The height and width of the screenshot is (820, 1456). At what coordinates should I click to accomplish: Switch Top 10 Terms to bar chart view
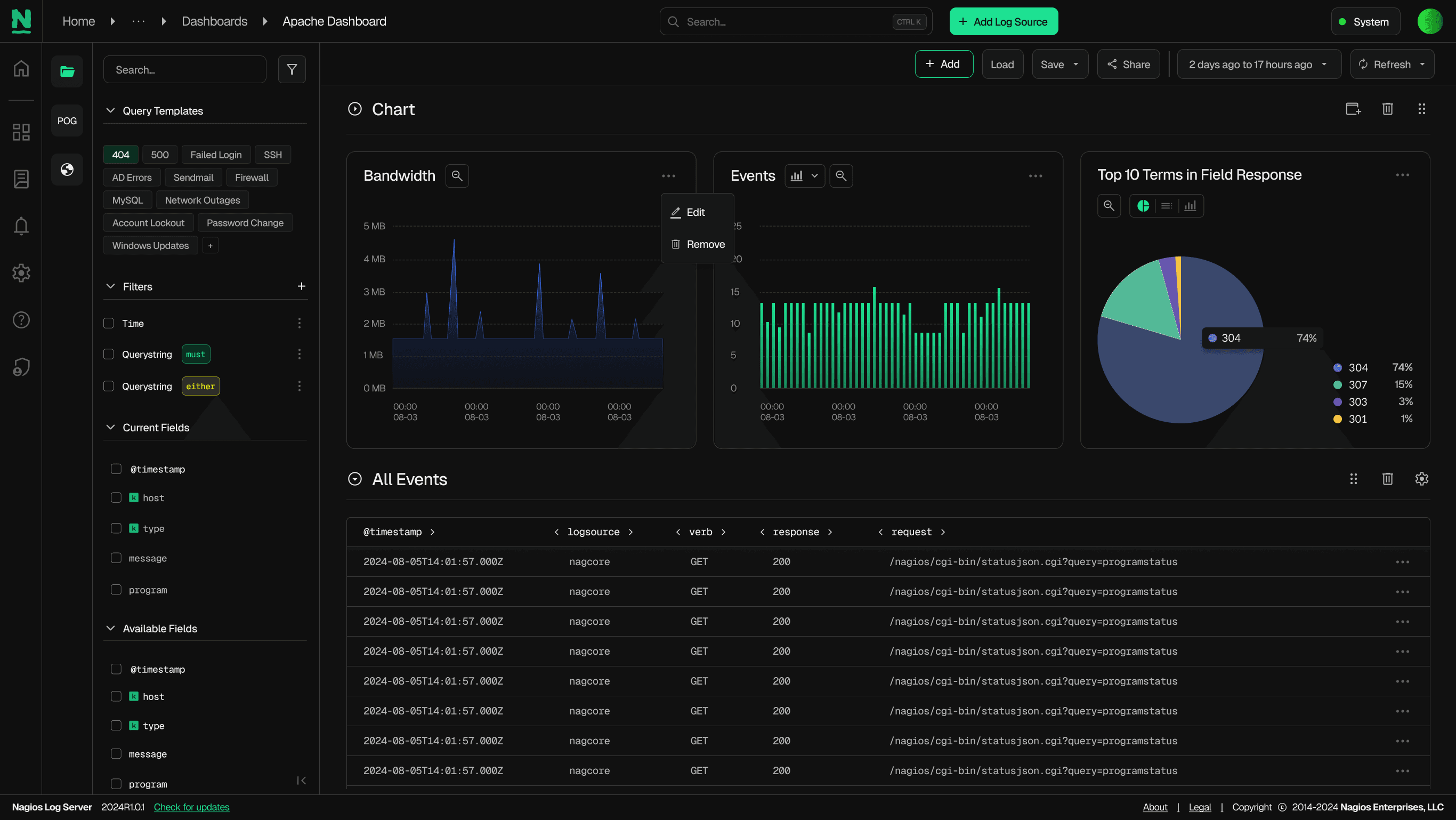click(1190, 206)
